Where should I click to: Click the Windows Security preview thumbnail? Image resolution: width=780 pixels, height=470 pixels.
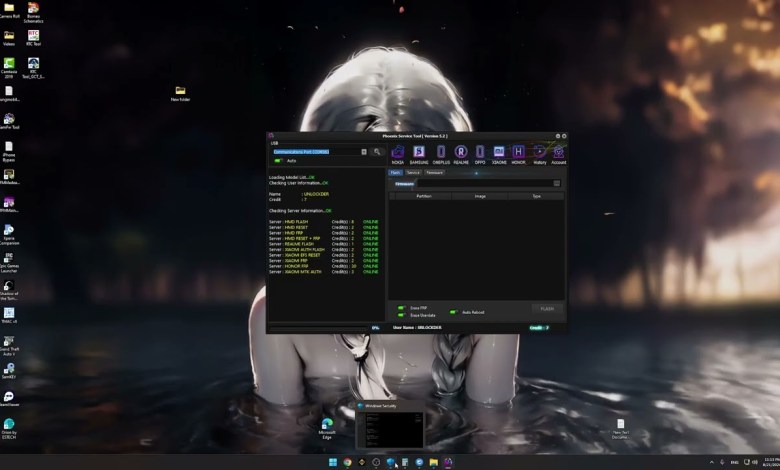[390, 424]
